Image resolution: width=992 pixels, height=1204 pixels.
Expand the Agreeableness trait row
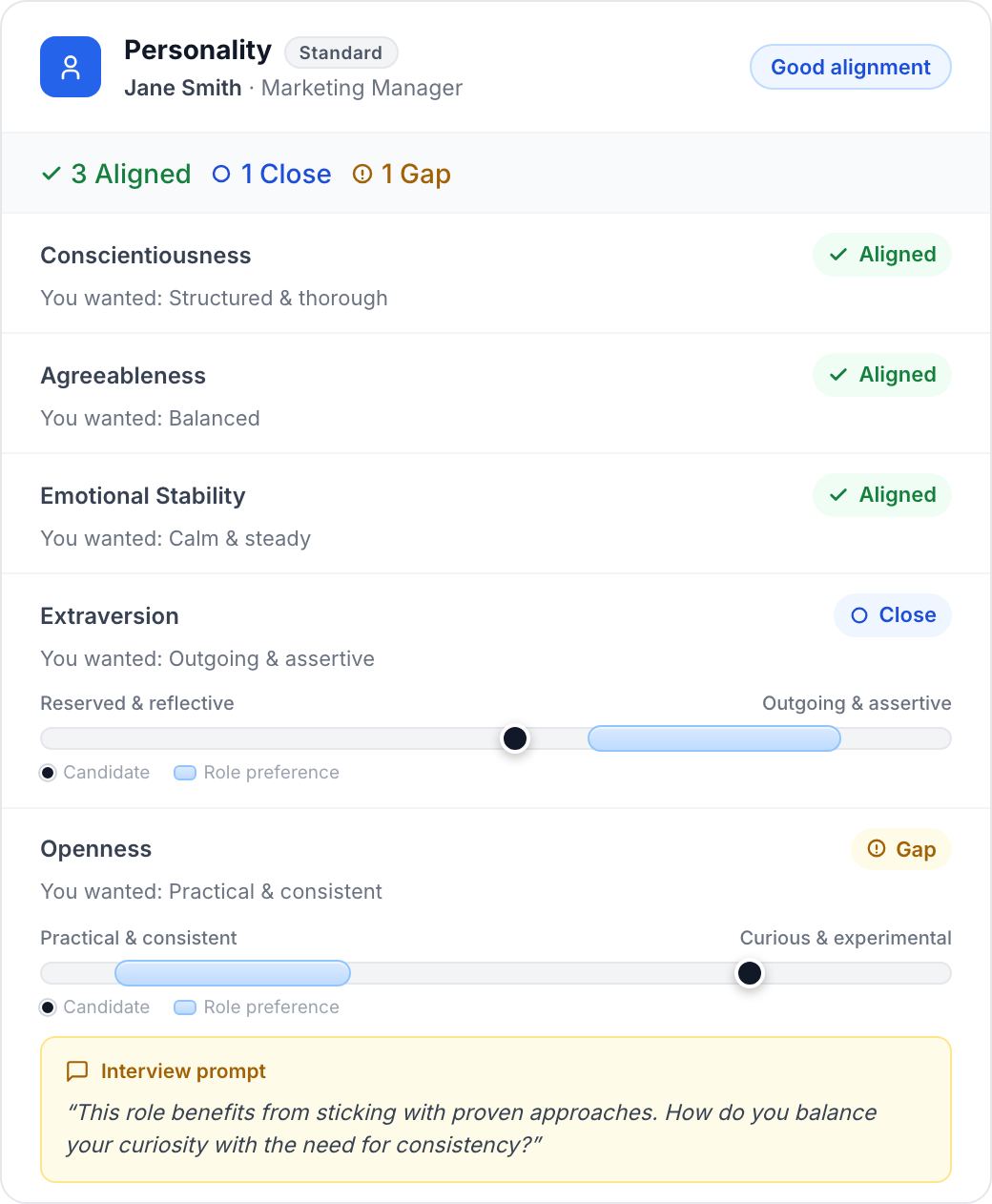[x=496, y=394]
